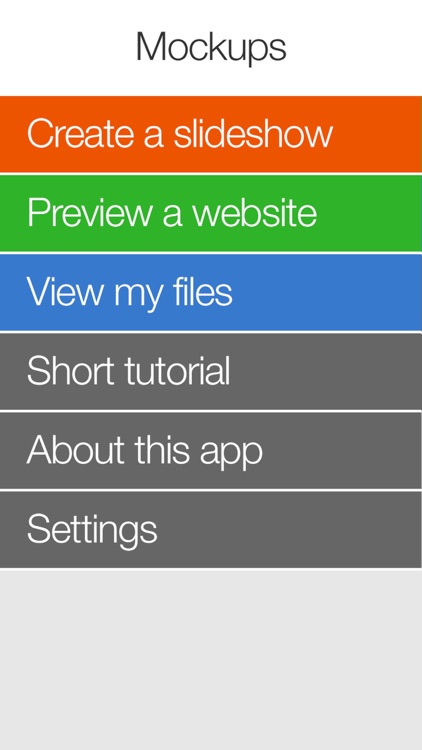Screen dimensions: 422x750
Task: Select Preview a website
Action: (x=211, y=213)
